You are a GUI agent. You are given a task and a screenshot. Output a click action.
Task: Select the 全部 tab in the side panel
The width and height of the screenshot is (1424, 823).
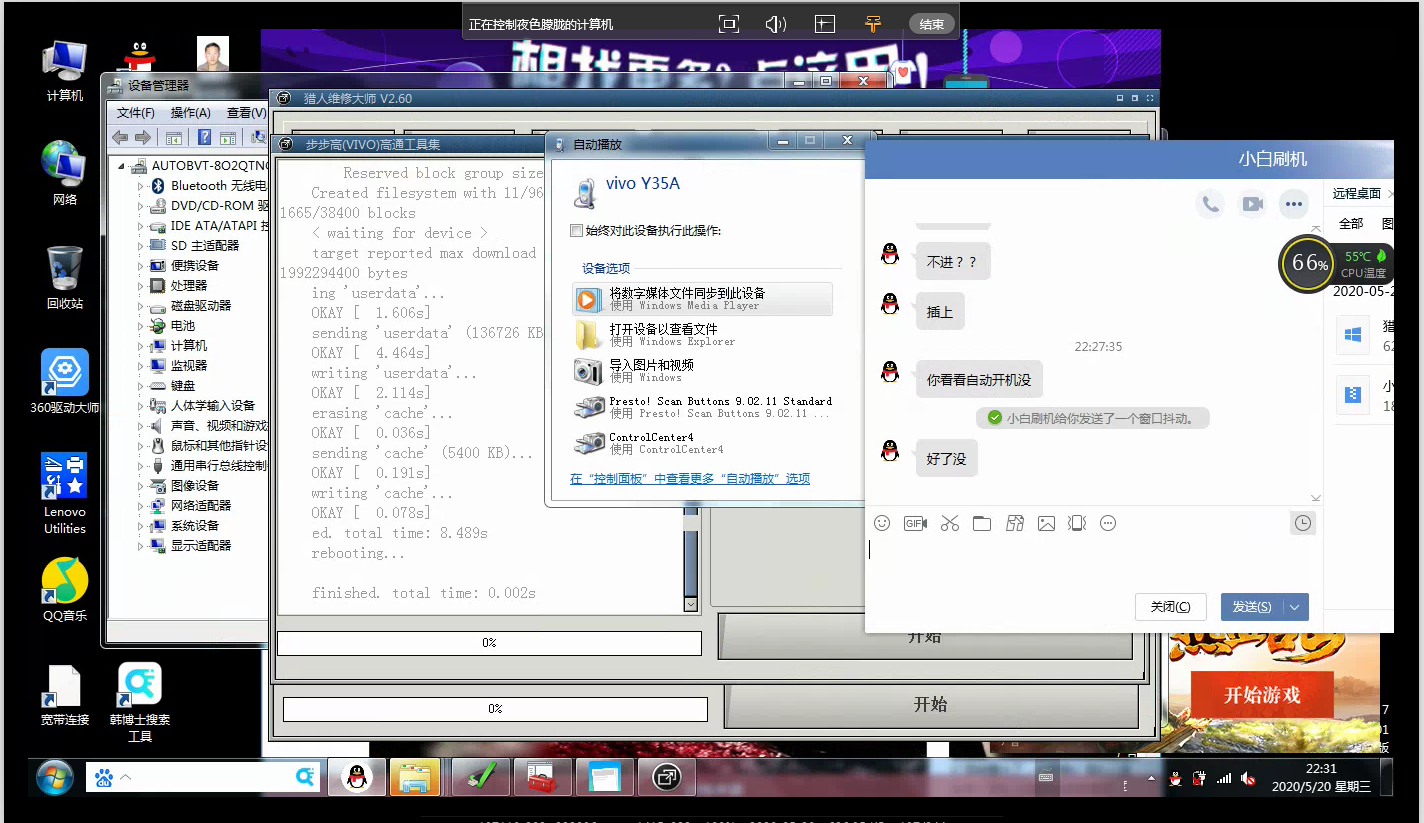click(1351, 224)
